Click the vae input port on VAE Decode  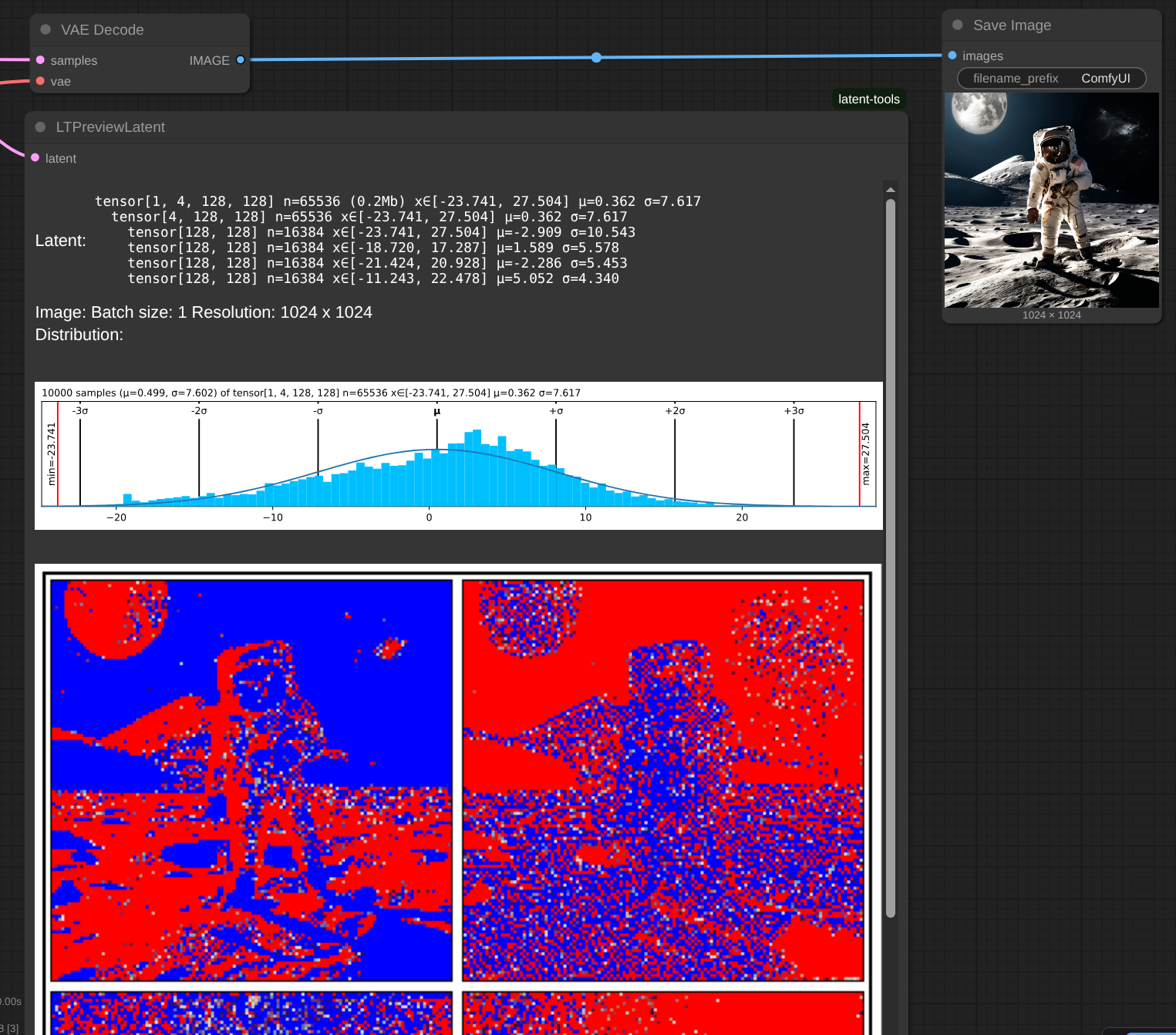coord(40,81)
